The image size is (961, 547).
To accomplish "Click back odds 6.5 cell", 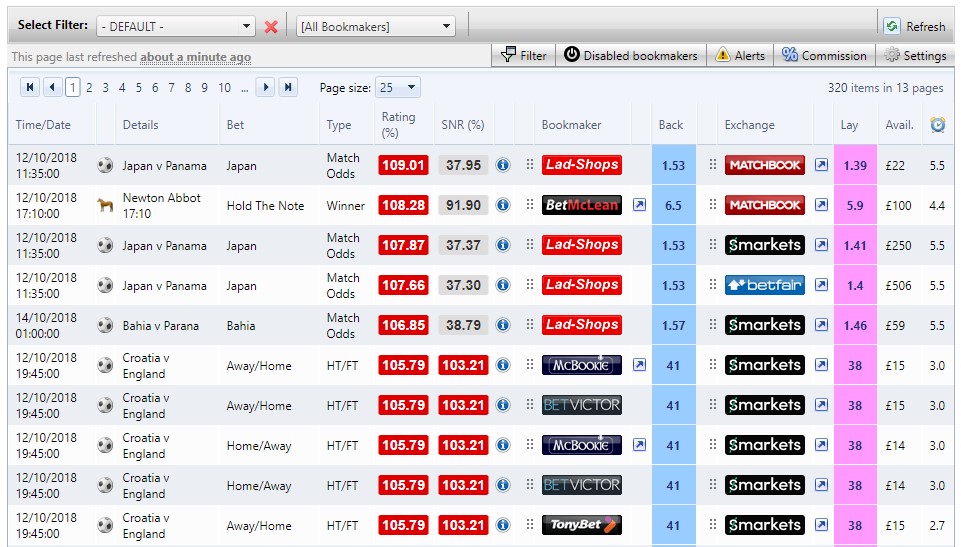I will [674, 205].
